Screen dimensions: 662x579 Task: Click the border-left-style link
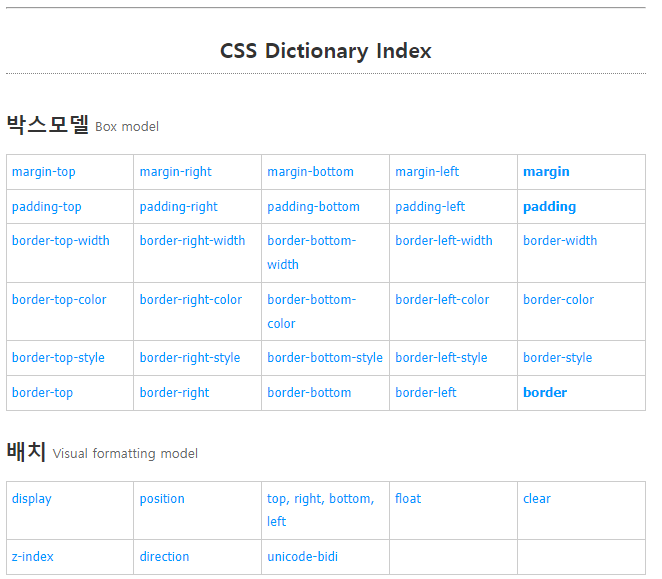[x=441, y=358]
